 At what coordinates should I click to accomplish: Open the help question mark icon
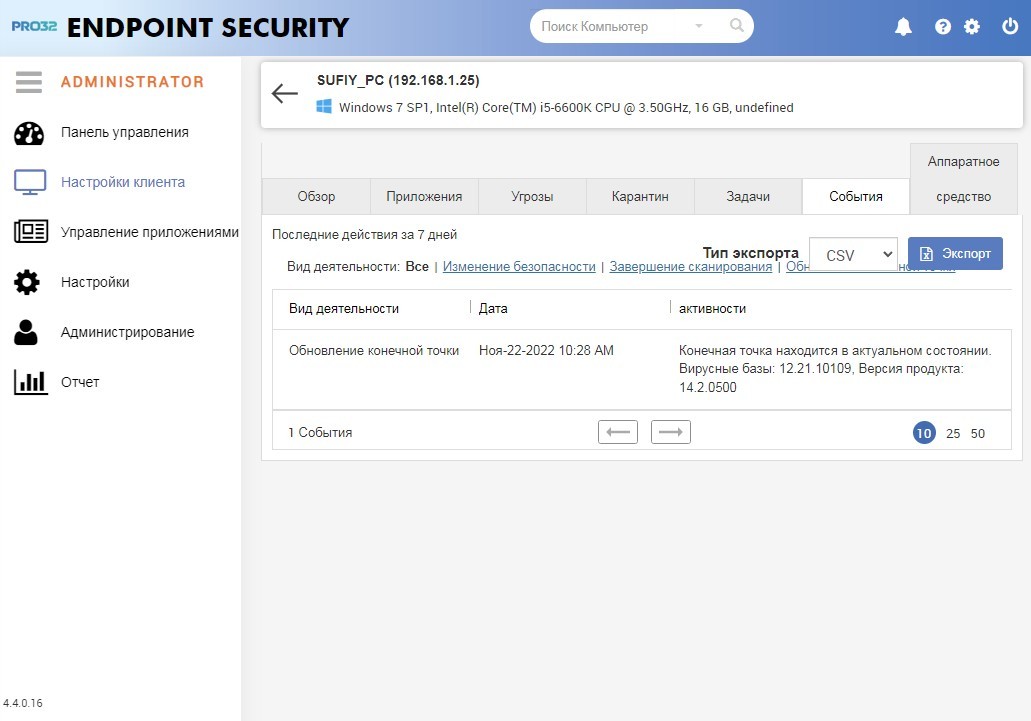[x=942, y=27]
